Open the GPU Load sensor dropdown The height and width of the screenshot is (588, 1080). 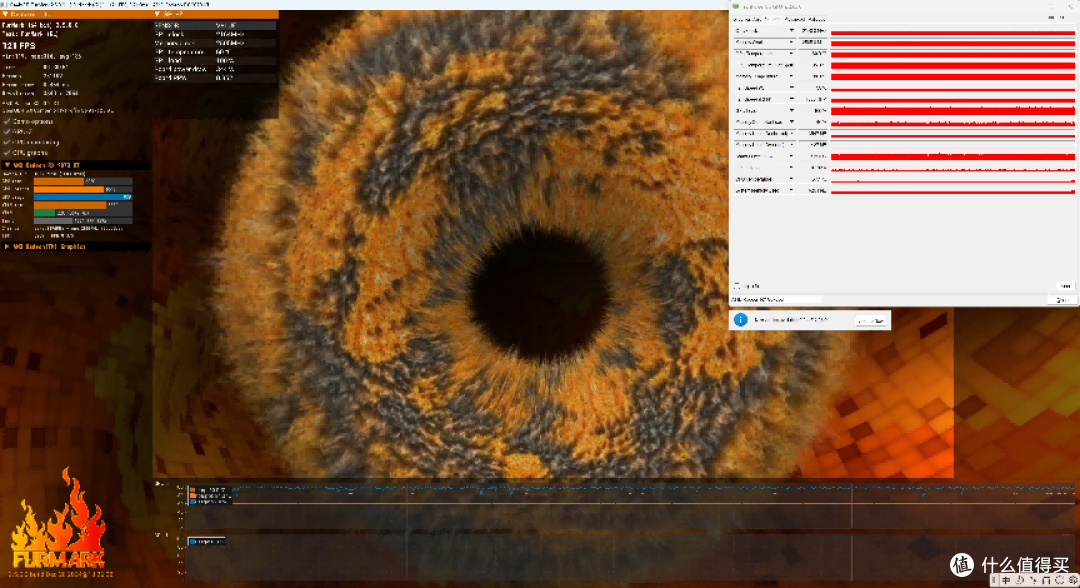(791, 111)
